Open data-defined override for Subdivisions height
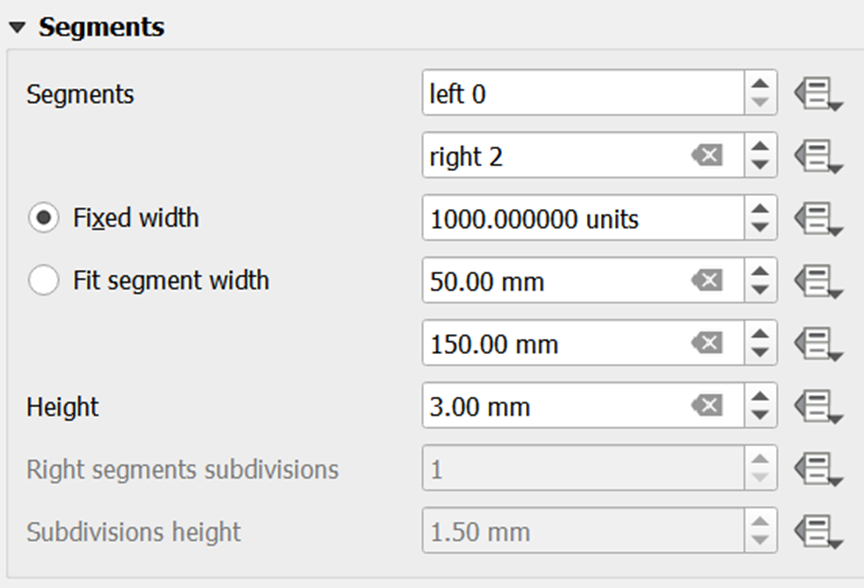The width and height of the screenshot is (864, 588). tap(816, 532)
